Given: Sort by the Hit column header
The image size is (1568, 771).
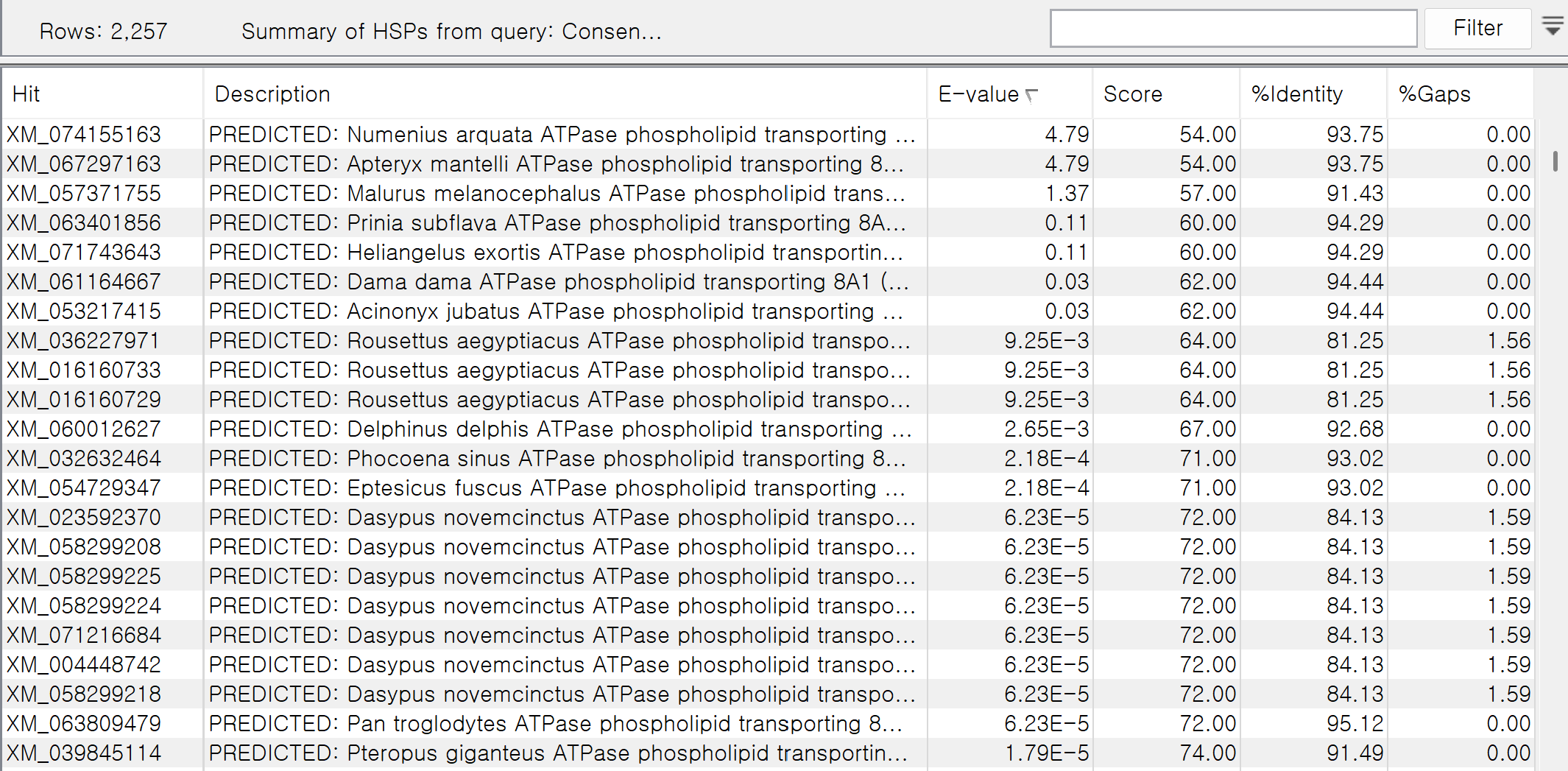Looking at the screenshot, I should click(x=27, y=94).
